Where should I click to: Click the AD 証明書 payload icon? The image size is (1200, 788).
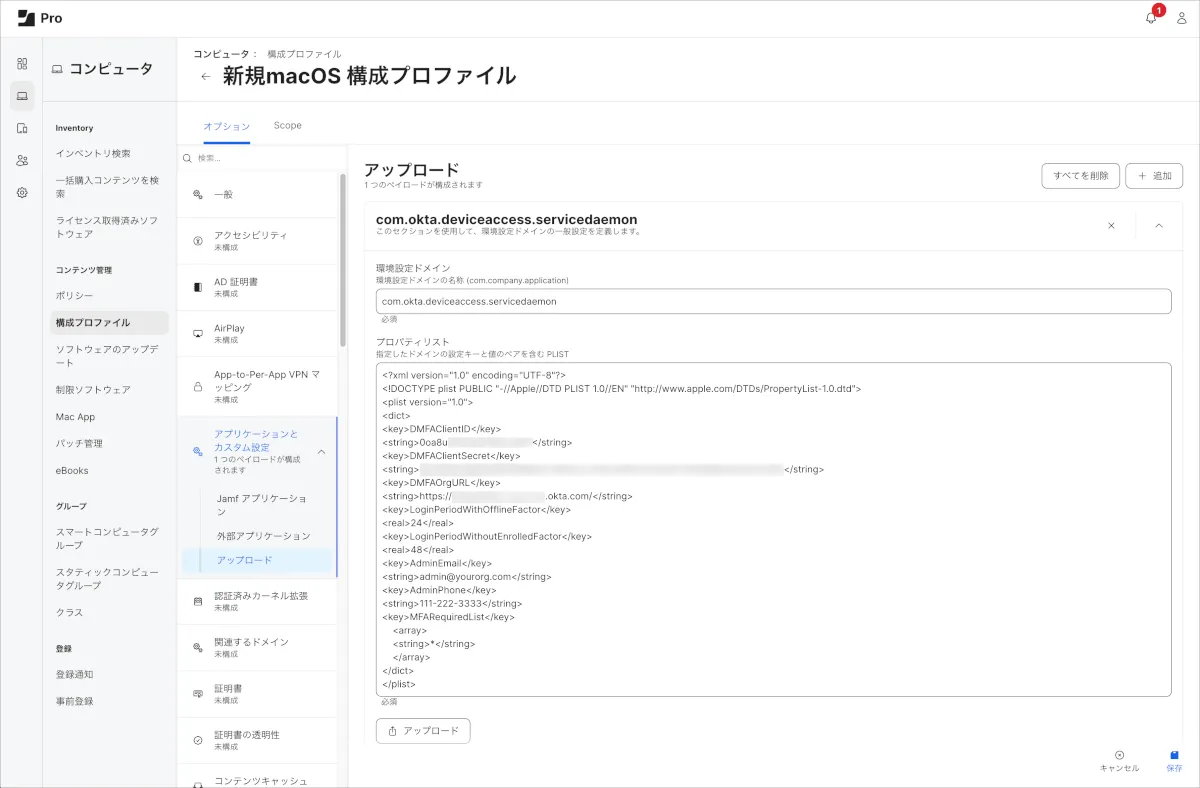[197, 287]
